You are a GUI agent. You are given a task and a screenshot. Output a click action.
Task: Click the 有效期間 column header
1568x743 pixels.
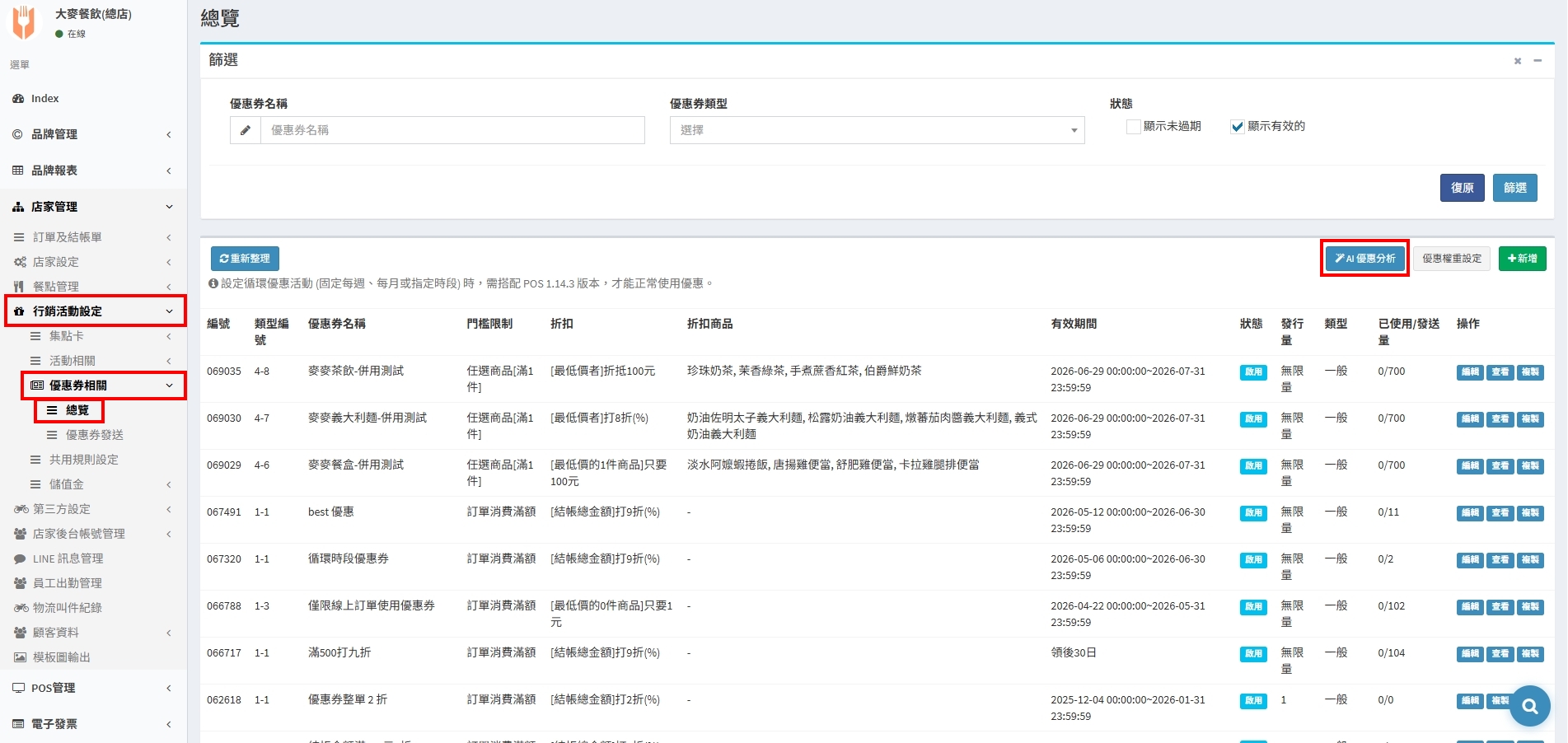pyautogui.click(x=1074, y=325)
